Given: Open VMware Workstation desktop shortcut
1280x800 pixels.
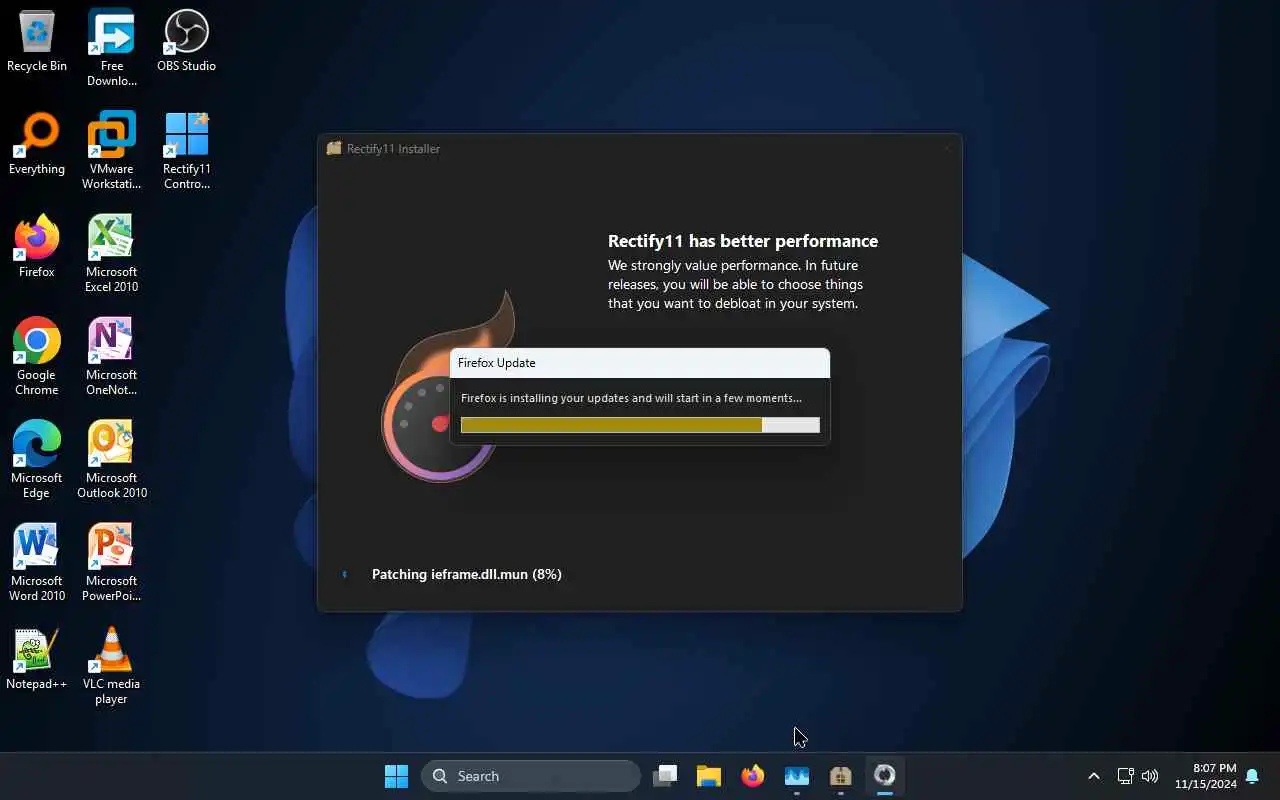Looking at the screenshot, I should 111,151.
